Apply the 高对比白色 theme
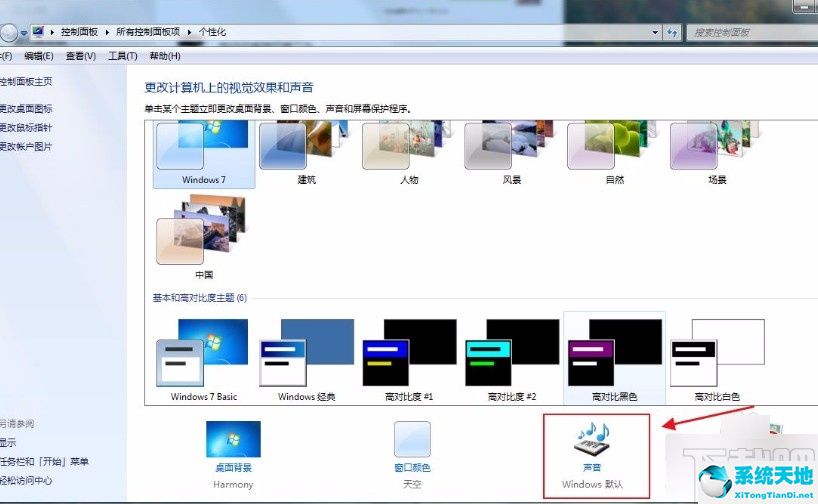Screen dimensions: 818x504 pos(717,360)
